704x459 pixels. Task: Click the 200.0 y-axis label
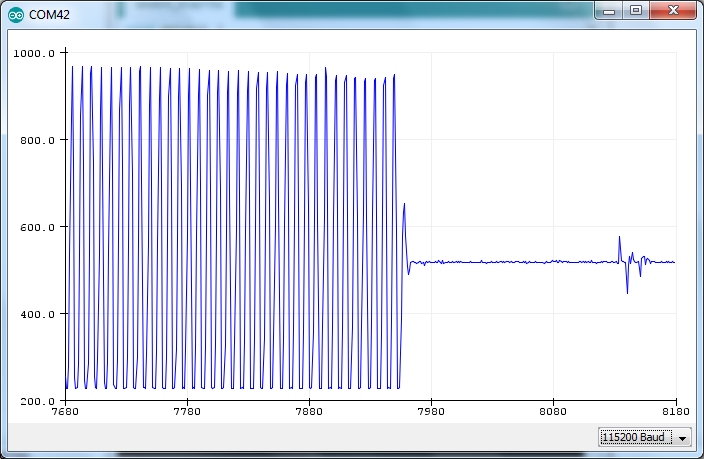[41, 401]
